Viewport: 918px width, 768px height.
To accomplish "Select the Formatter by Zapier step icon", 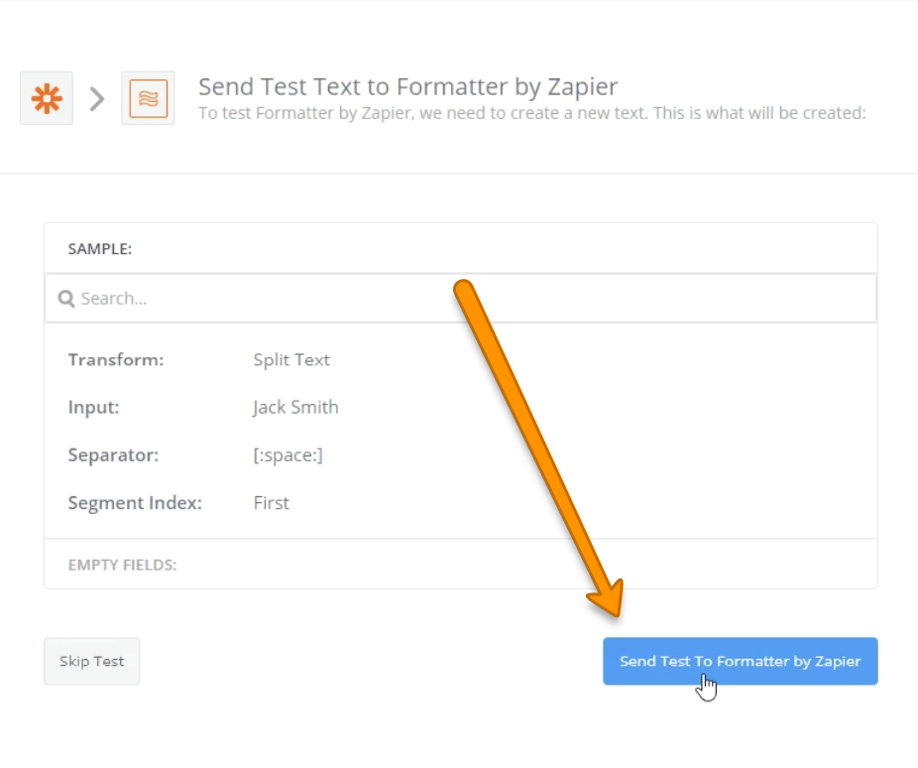I will (x=148, y=98).
